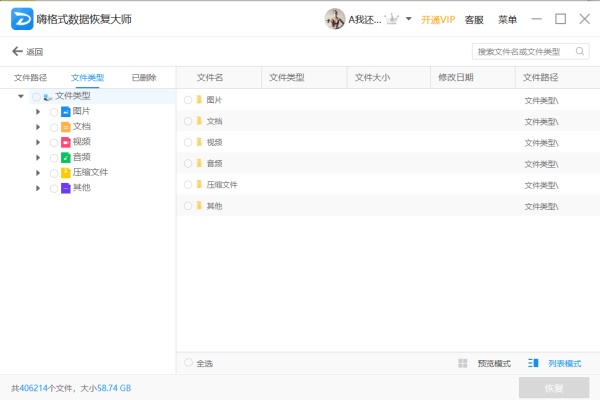Viewport: 600px width, 400px height.
Task: Click the 其他 folder icon in list
Action: pos(199,206)
